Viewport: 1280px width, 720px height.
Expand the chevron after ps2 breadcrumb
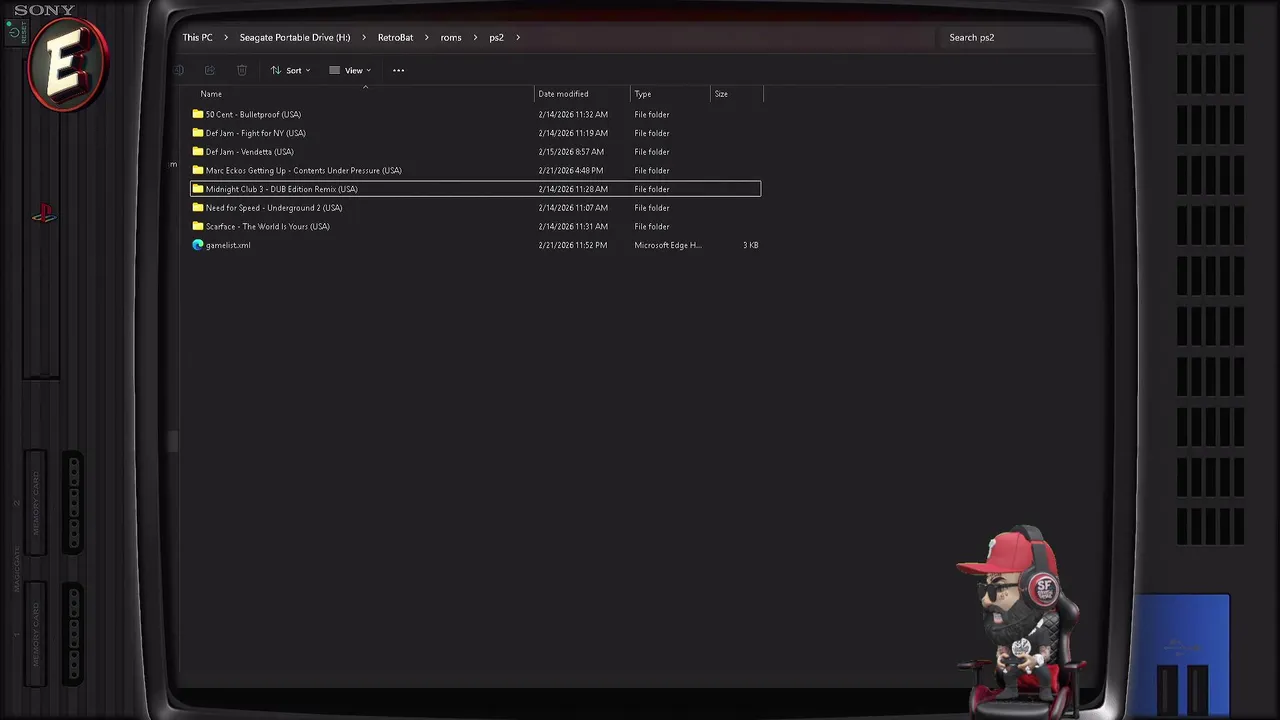pyautogui.click(x=518, y=37)
